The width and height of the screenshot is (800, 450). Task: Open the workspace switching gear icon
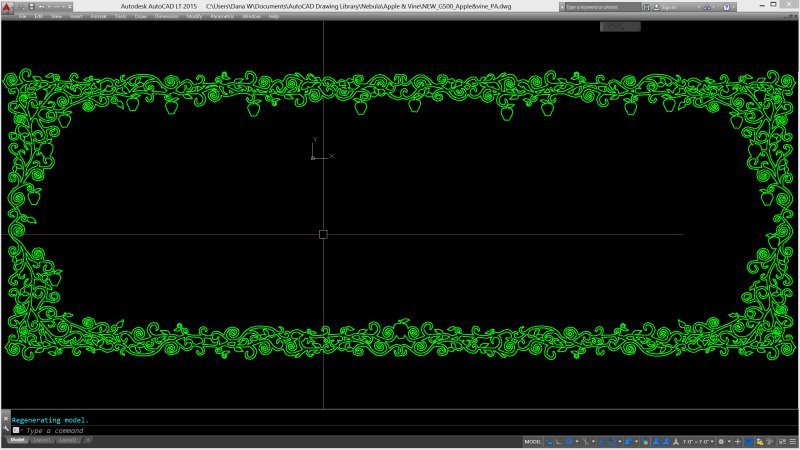721,440
